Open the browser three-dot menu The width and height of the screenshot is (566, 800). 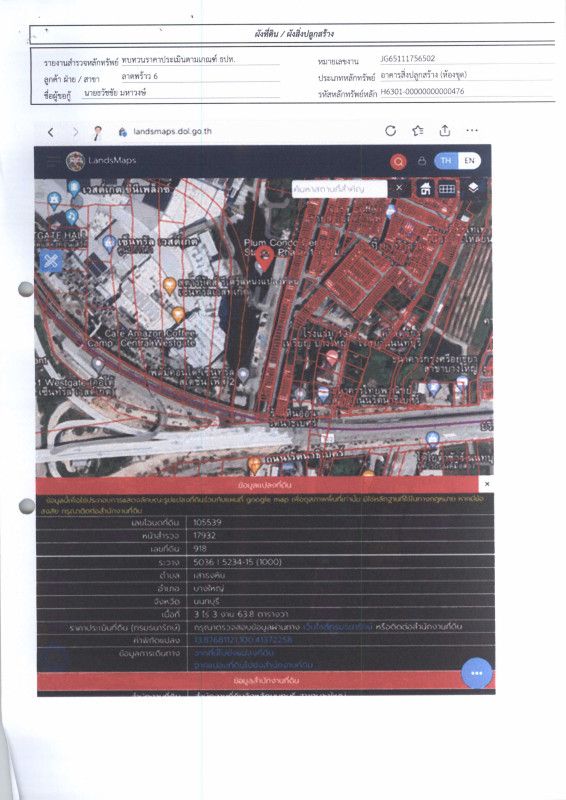pyautogui.click(x=472, y=131)
